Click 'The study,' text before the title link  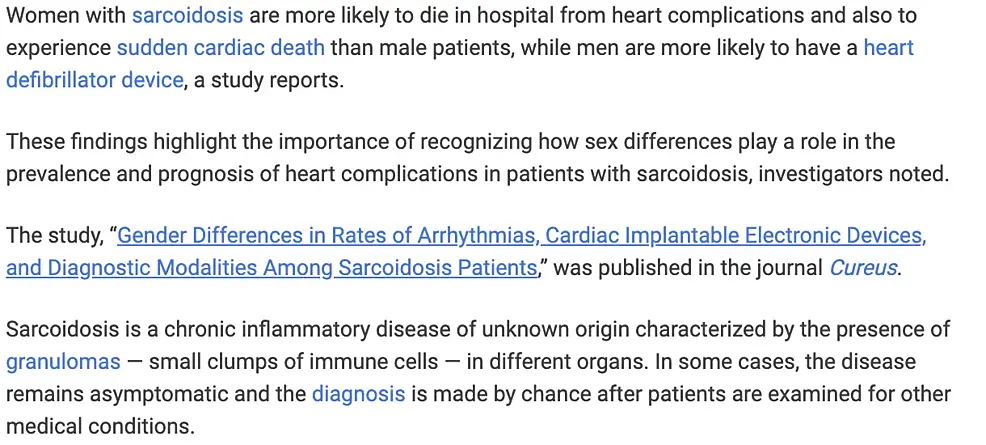(x=54, y=237)
